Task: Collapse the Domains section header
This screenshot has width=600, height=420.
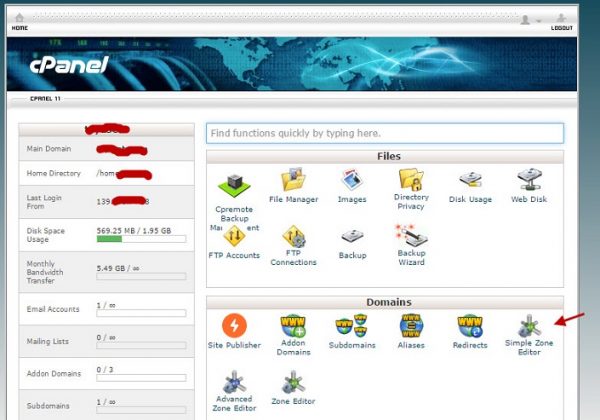Action: click(x=385, y=302)
